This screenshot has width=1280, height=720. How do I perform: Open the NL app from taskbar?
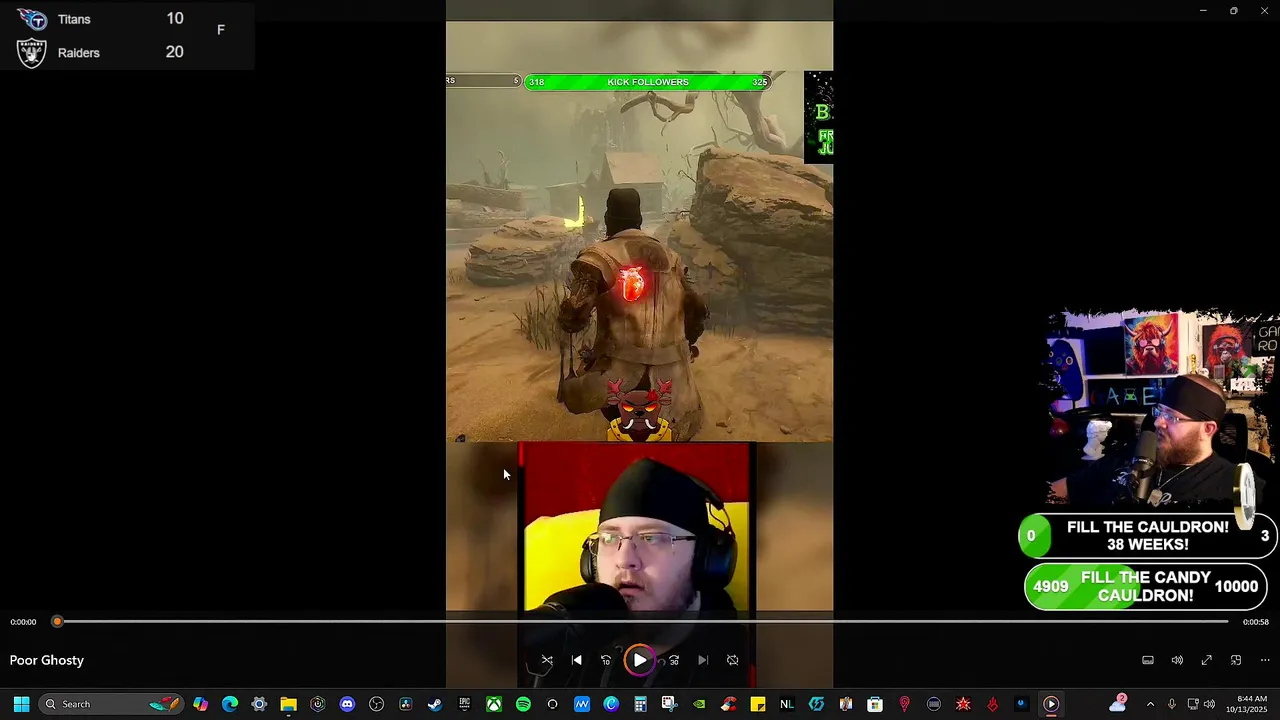(787, 704)
